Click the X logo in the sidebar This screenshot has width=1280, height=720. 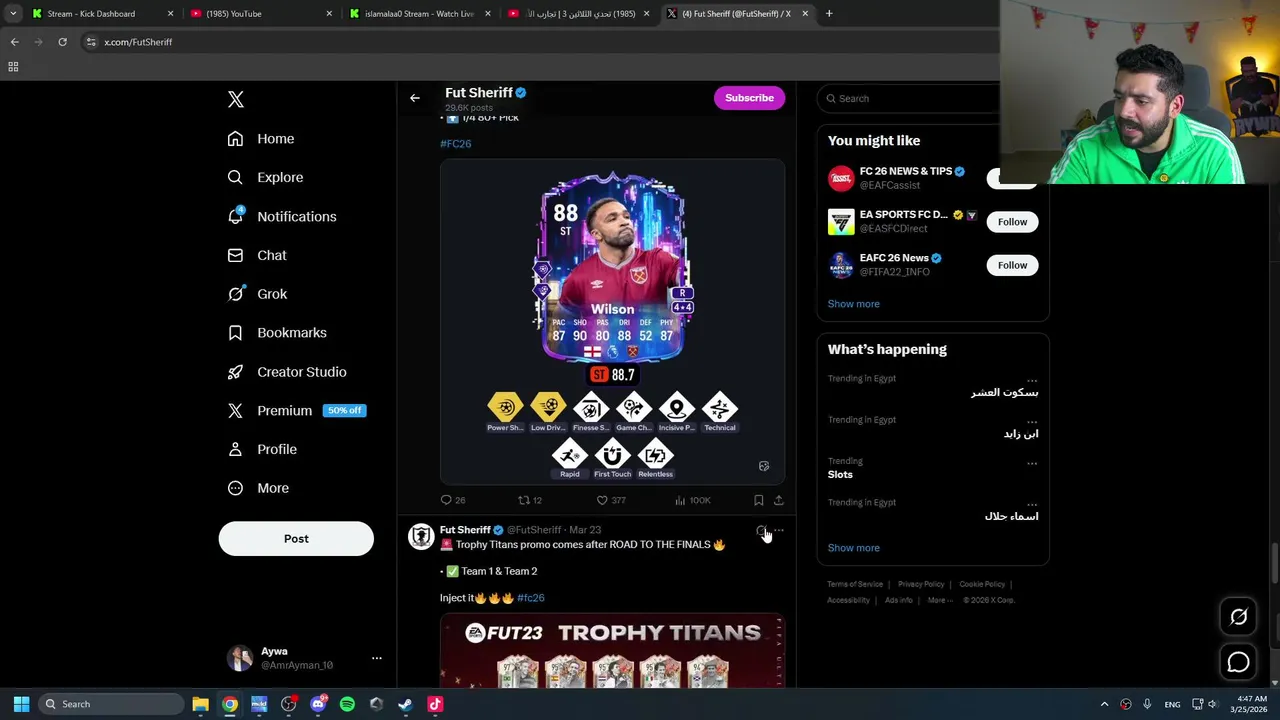235,99
